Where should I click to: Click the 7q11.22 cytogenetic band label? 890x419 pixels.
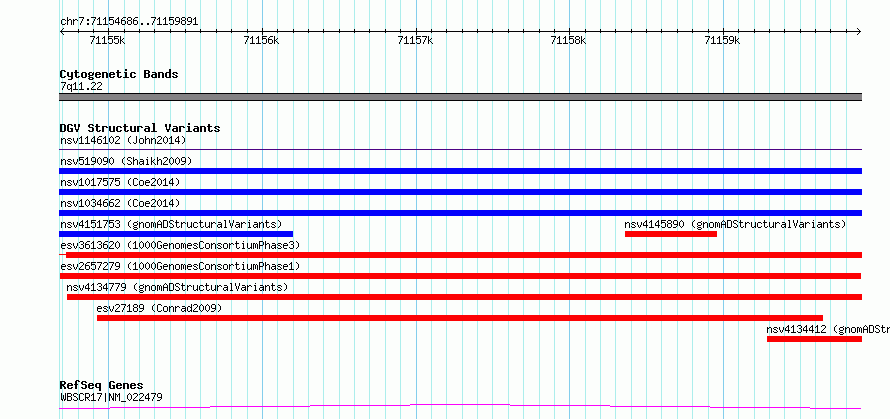click(81, 86)
